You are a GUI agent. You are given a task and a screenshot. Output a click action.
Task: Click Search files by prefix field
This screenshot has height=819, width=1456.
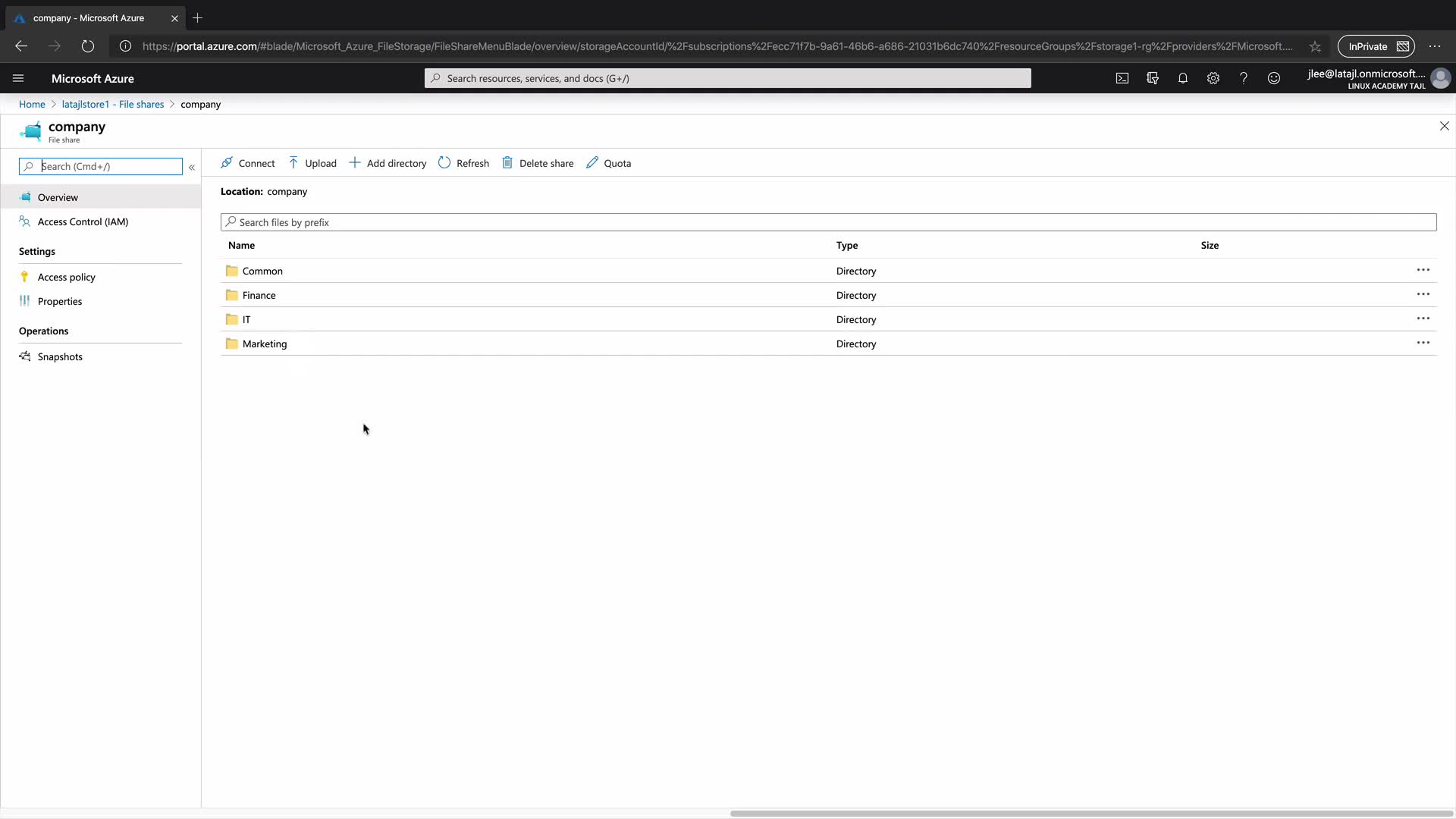(x=827, y=222)
